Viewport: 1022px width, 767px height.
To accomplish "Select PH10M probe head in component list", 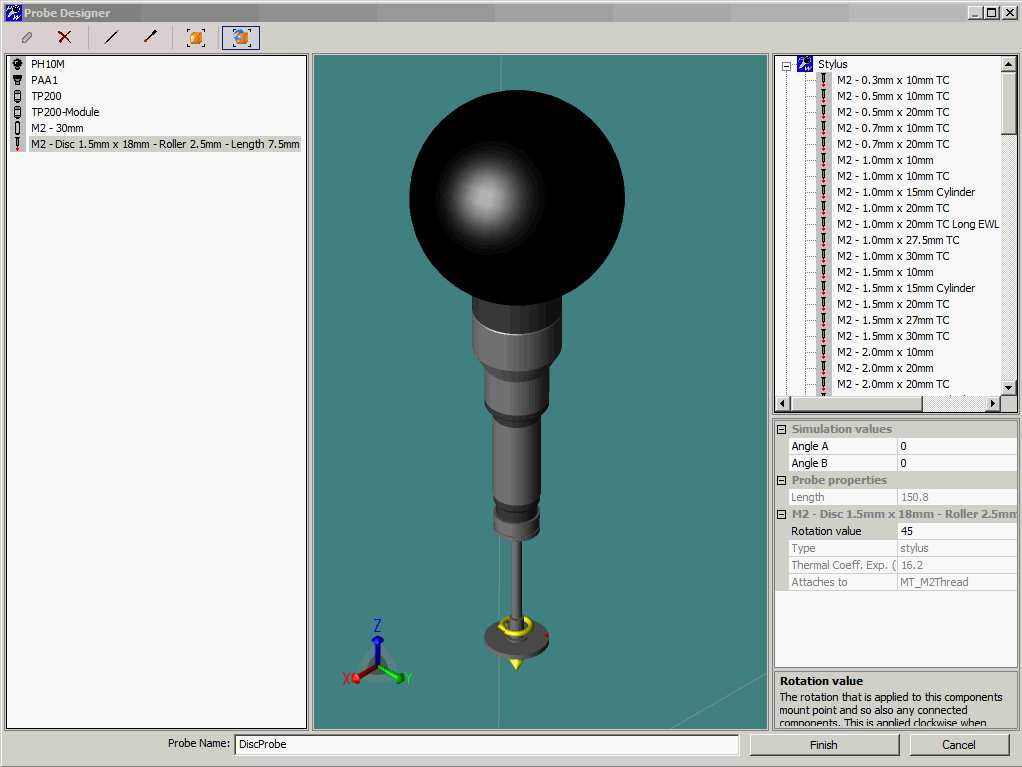I will click(x=48, y=64).
